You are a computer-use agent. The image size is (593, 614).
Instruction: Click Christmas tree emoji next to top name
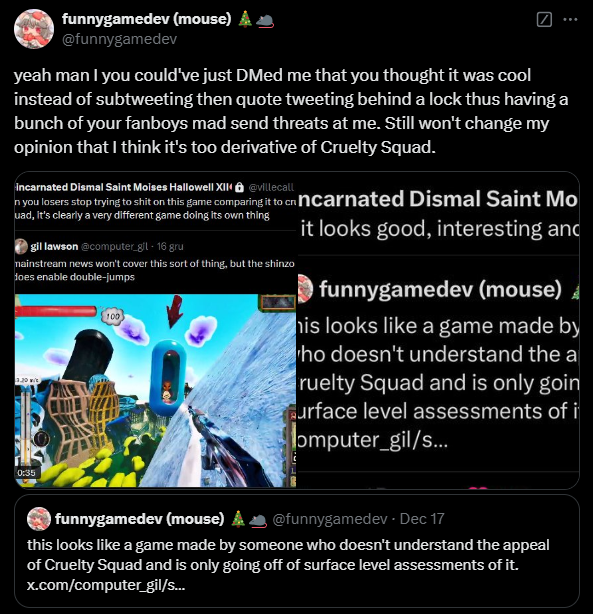tap(245, 19)
